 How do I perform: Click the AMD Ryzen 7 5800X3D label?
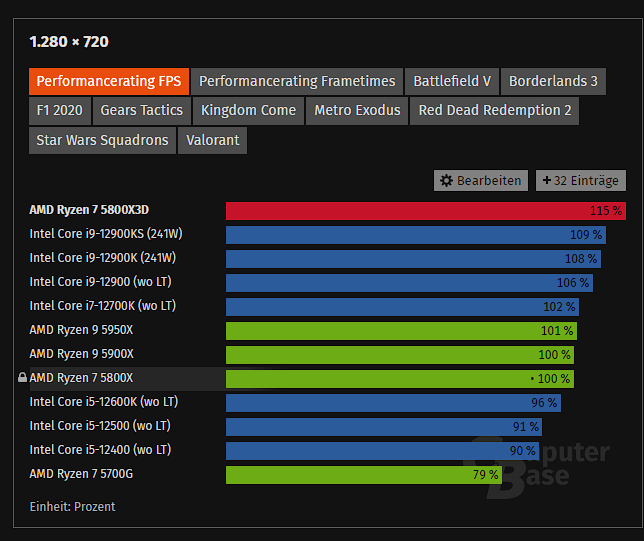[89, 210]
